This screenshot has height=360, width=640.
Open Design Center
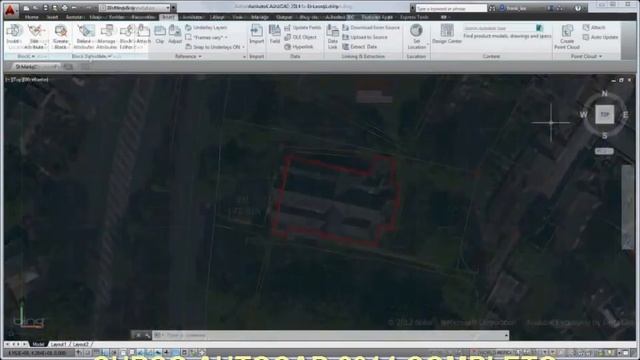point(447,34)
